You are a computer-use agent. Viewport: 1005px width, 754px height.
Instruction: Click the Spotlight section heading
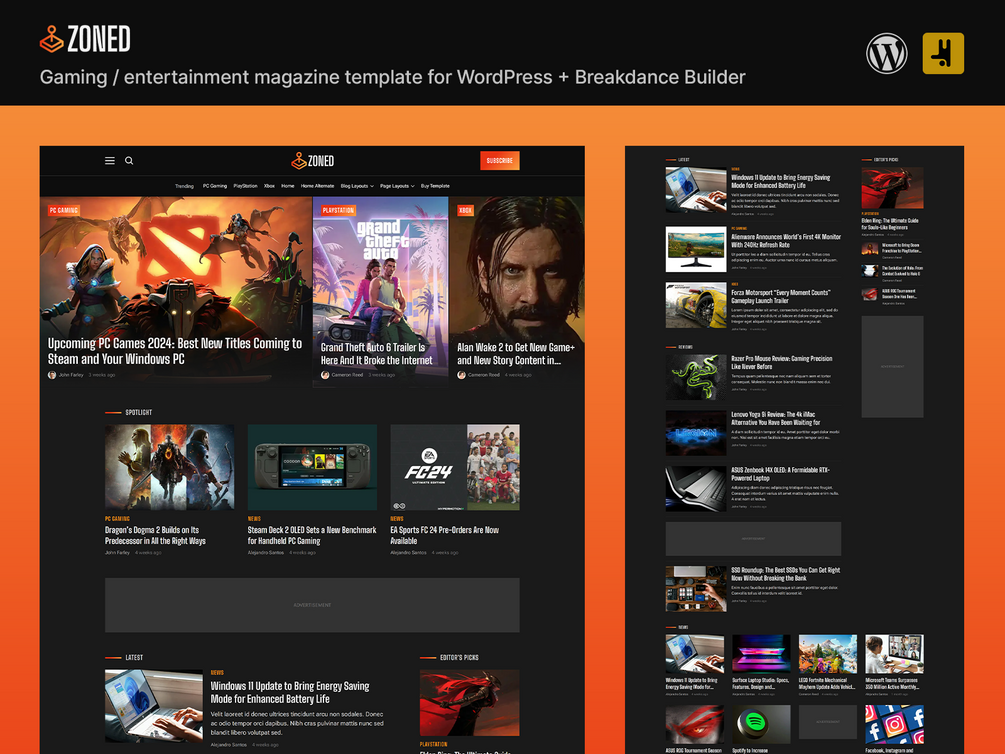[138, 412]
